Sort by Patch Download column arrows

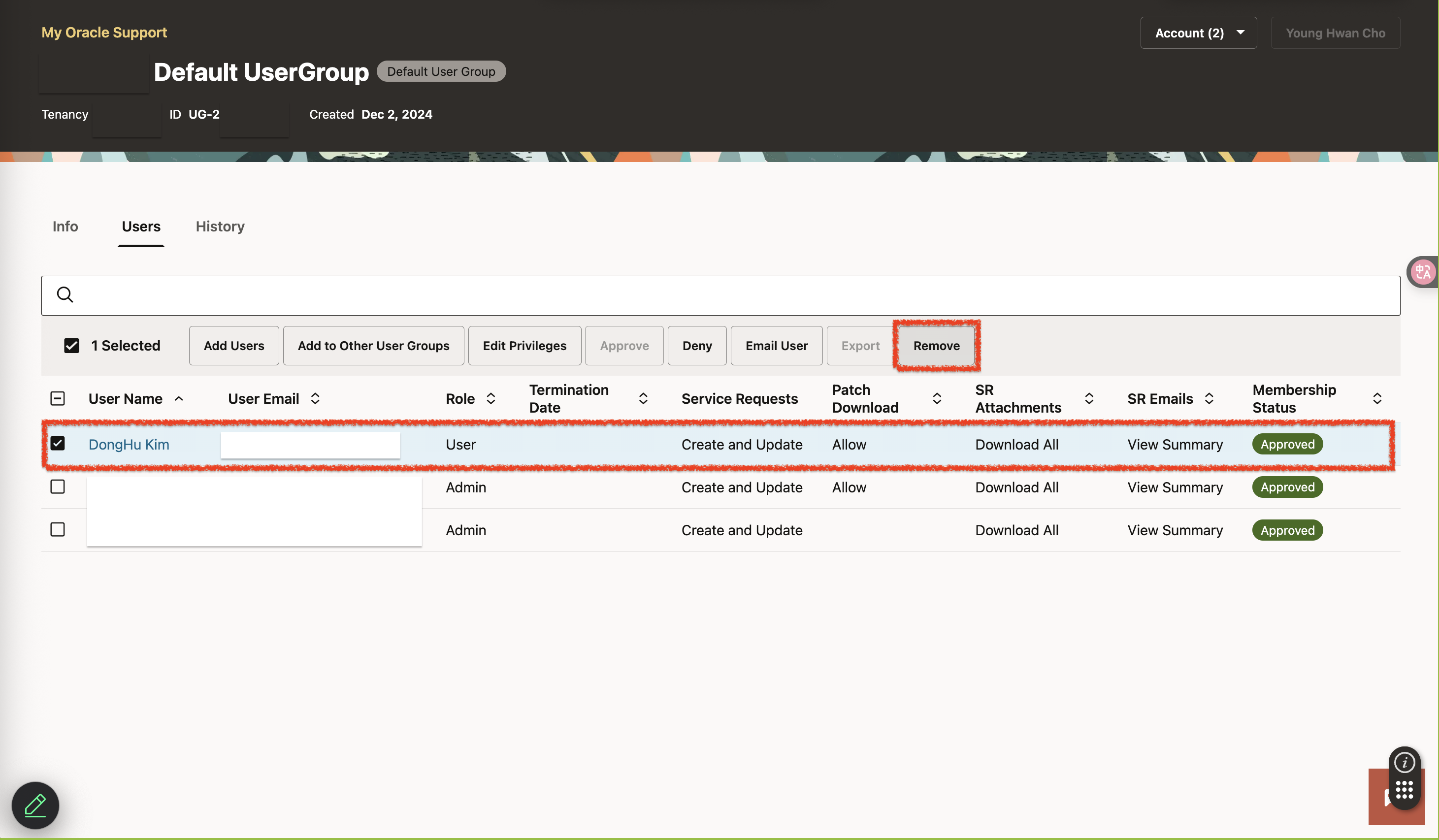point(937,399)
